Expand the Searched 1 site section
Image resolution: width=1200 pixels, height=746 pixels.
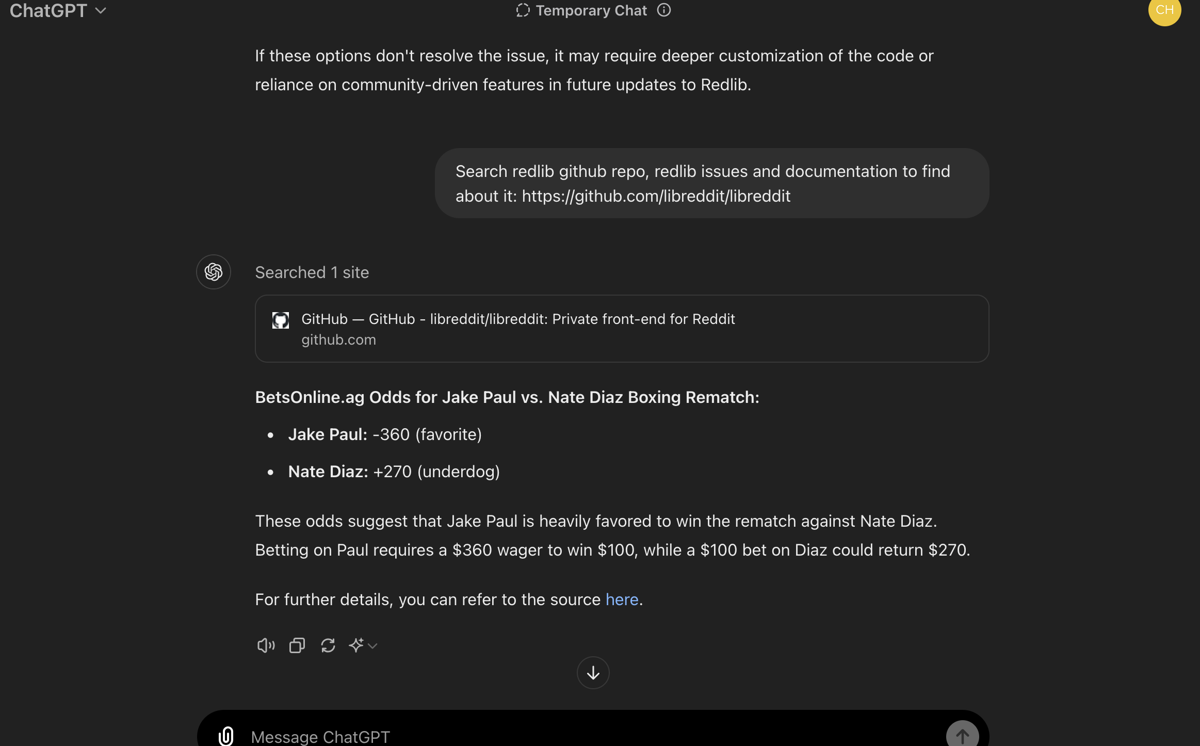click(x=312, y=272)
